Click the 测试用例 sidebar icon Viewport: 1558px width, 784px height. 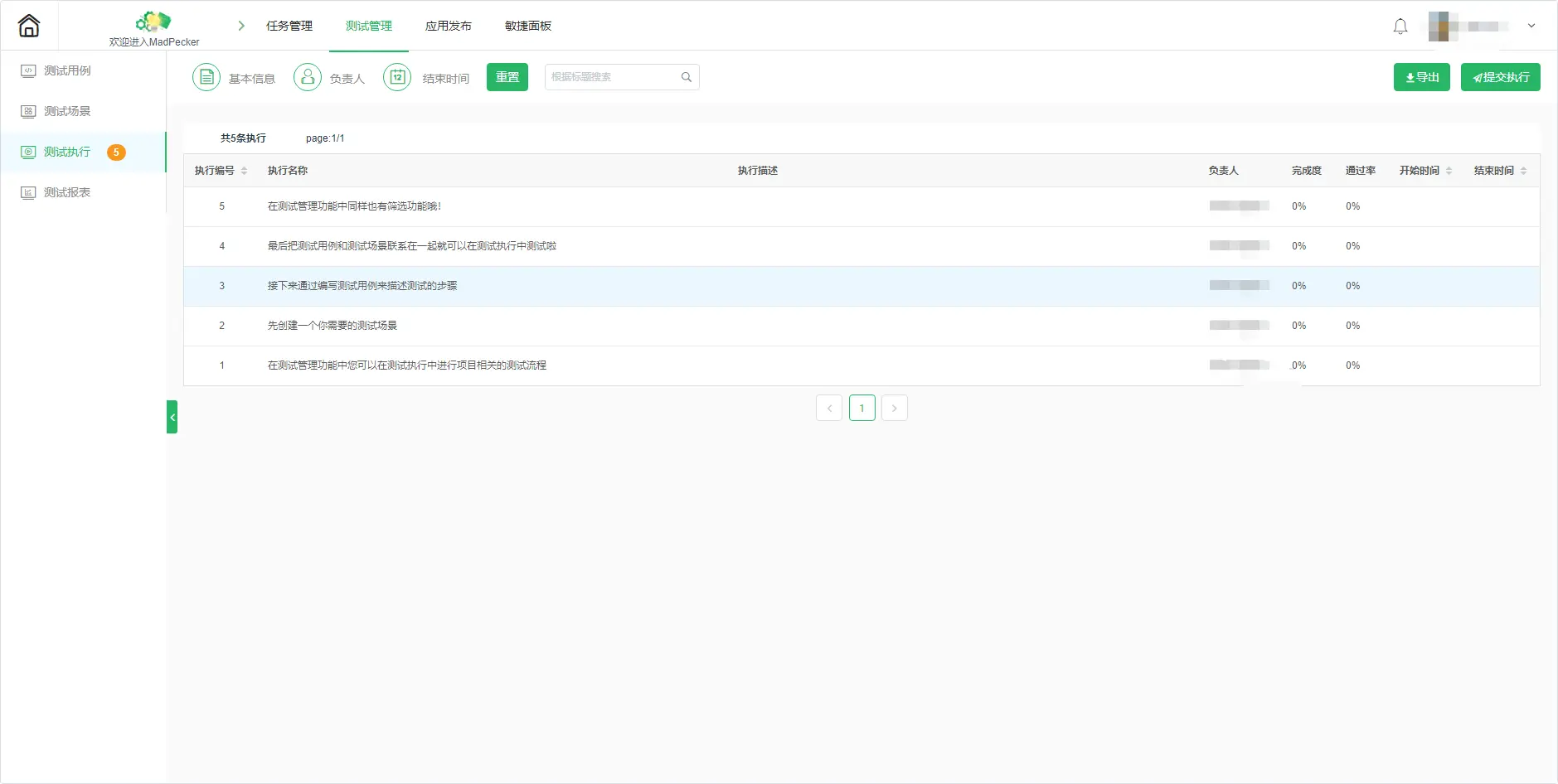[x=28, y=70]
